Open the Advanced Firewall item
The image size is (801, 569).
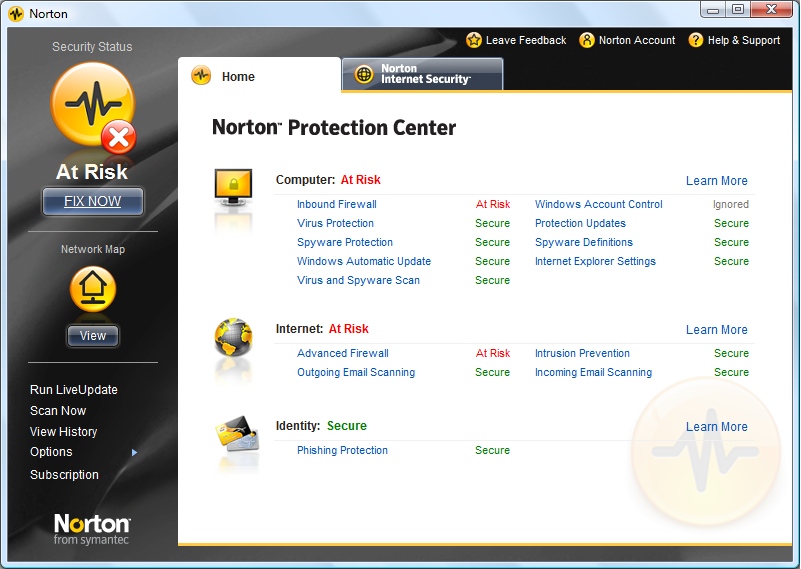343,353
